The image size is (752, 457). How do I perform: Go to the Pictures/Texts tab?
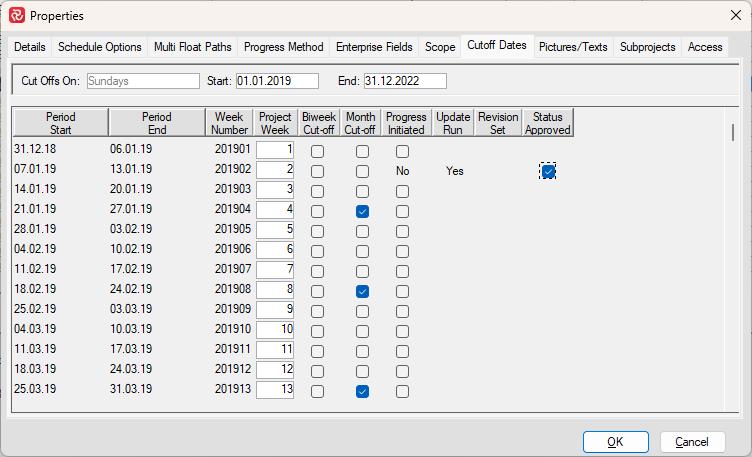[574, 47]
